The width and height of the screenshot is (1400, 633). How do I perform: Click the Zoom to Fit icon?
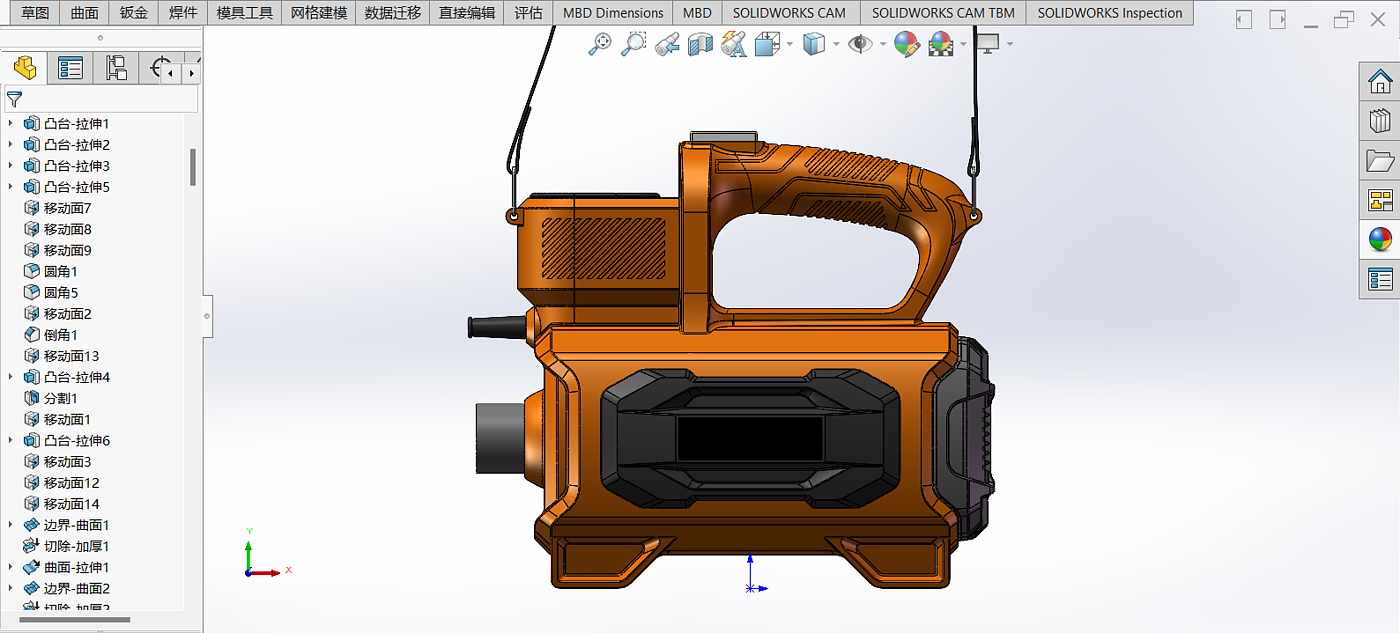(x=600, y=44)
